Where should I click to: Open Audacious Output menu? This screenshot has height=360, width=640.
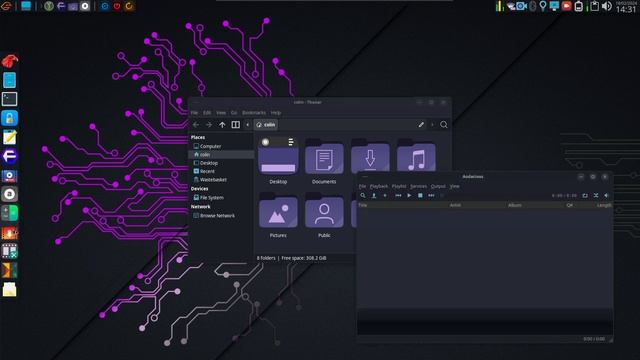438,186
